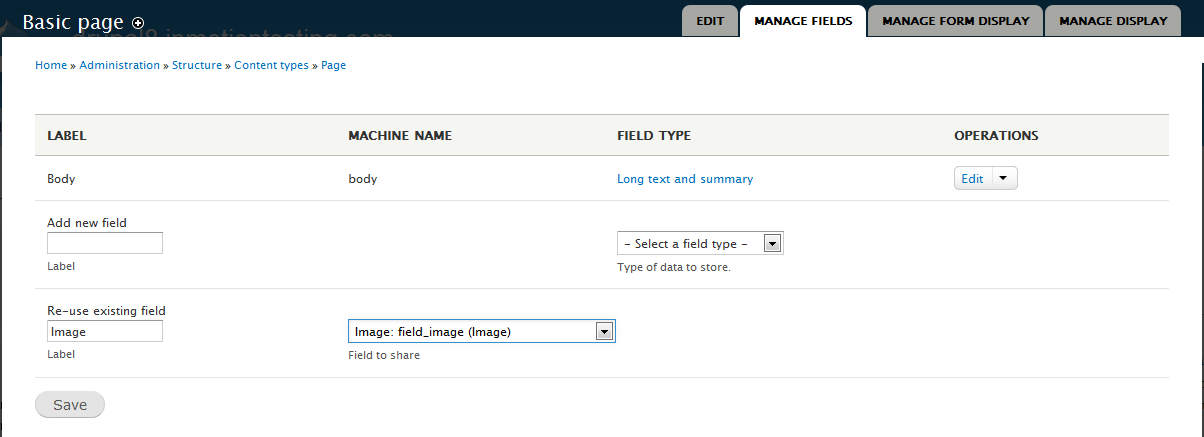The image size is (1204, 437).
Task: Focus the Add new field label input
Action: [x=105, y=243]
